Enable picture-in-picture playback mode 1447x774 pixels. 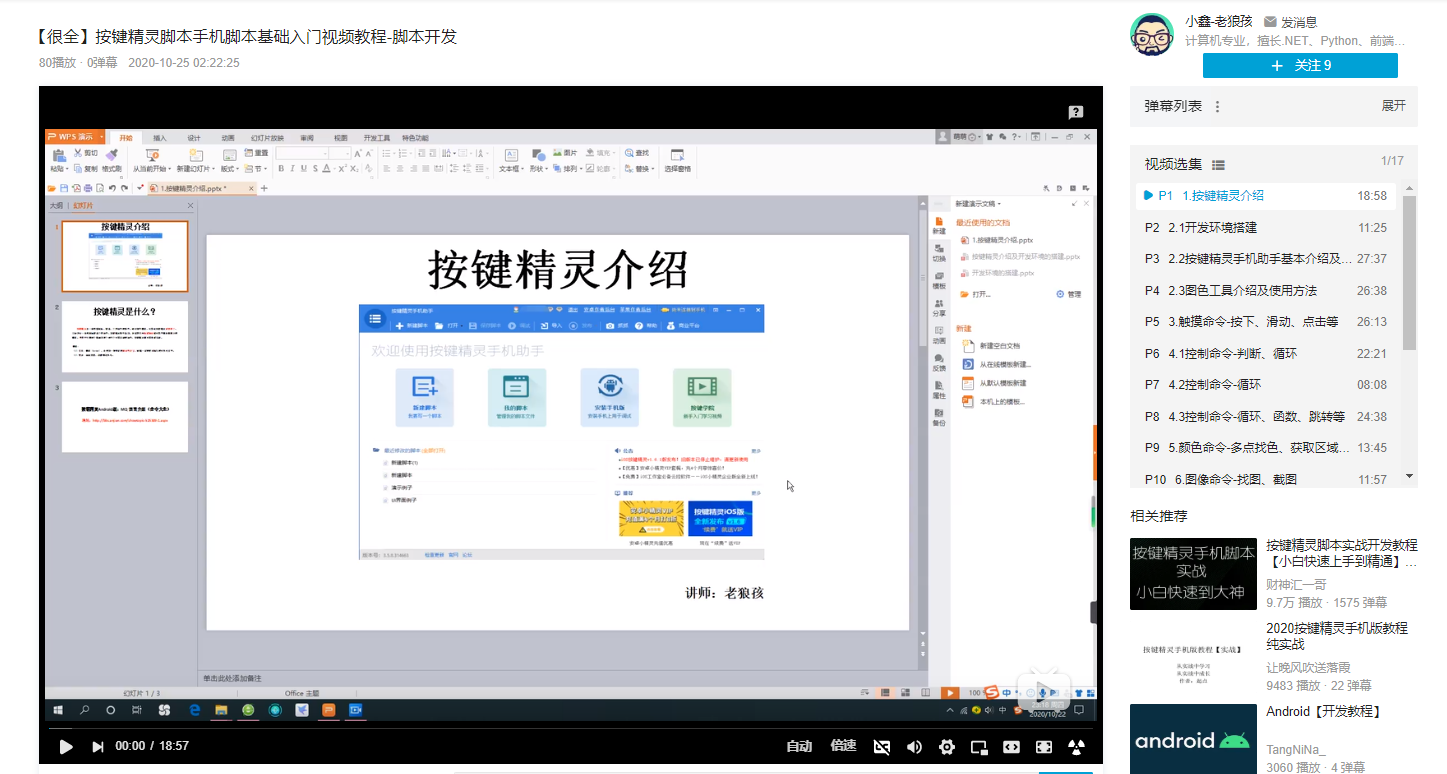pyautogui.click(x=981, y=747)
